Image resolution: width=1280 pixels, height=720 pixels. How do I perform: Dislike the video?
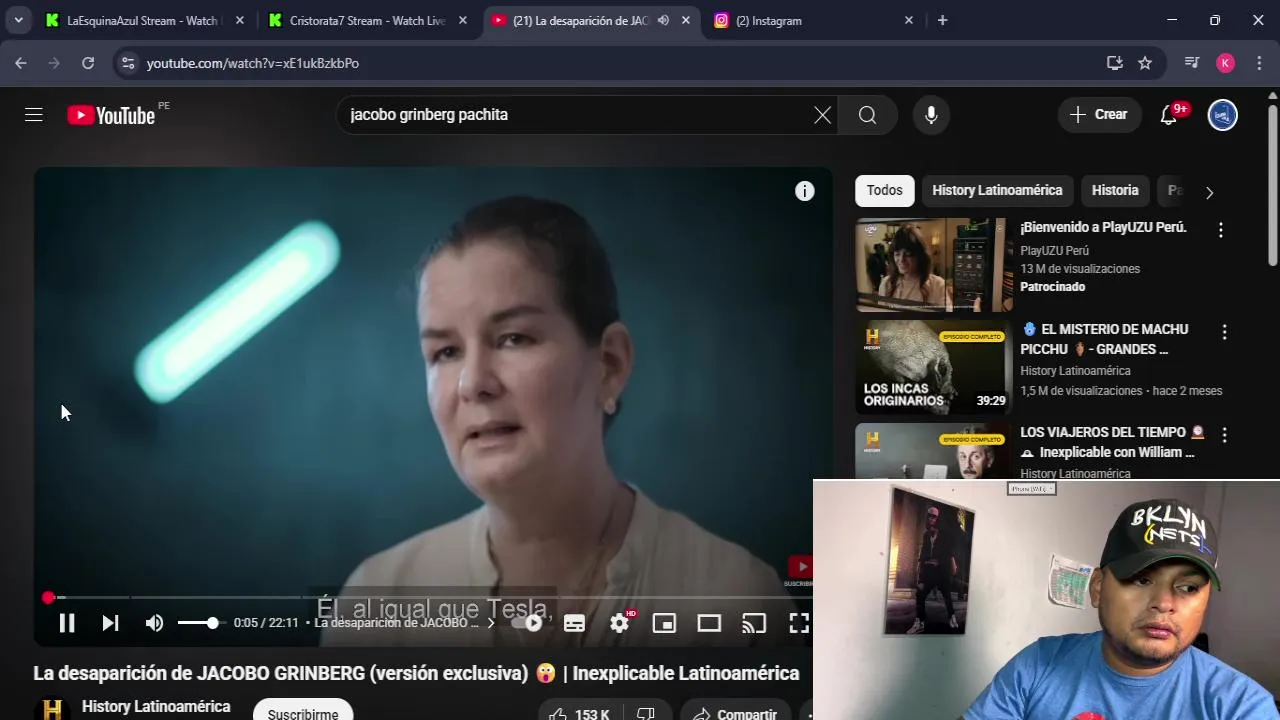(x=646, y=714)
